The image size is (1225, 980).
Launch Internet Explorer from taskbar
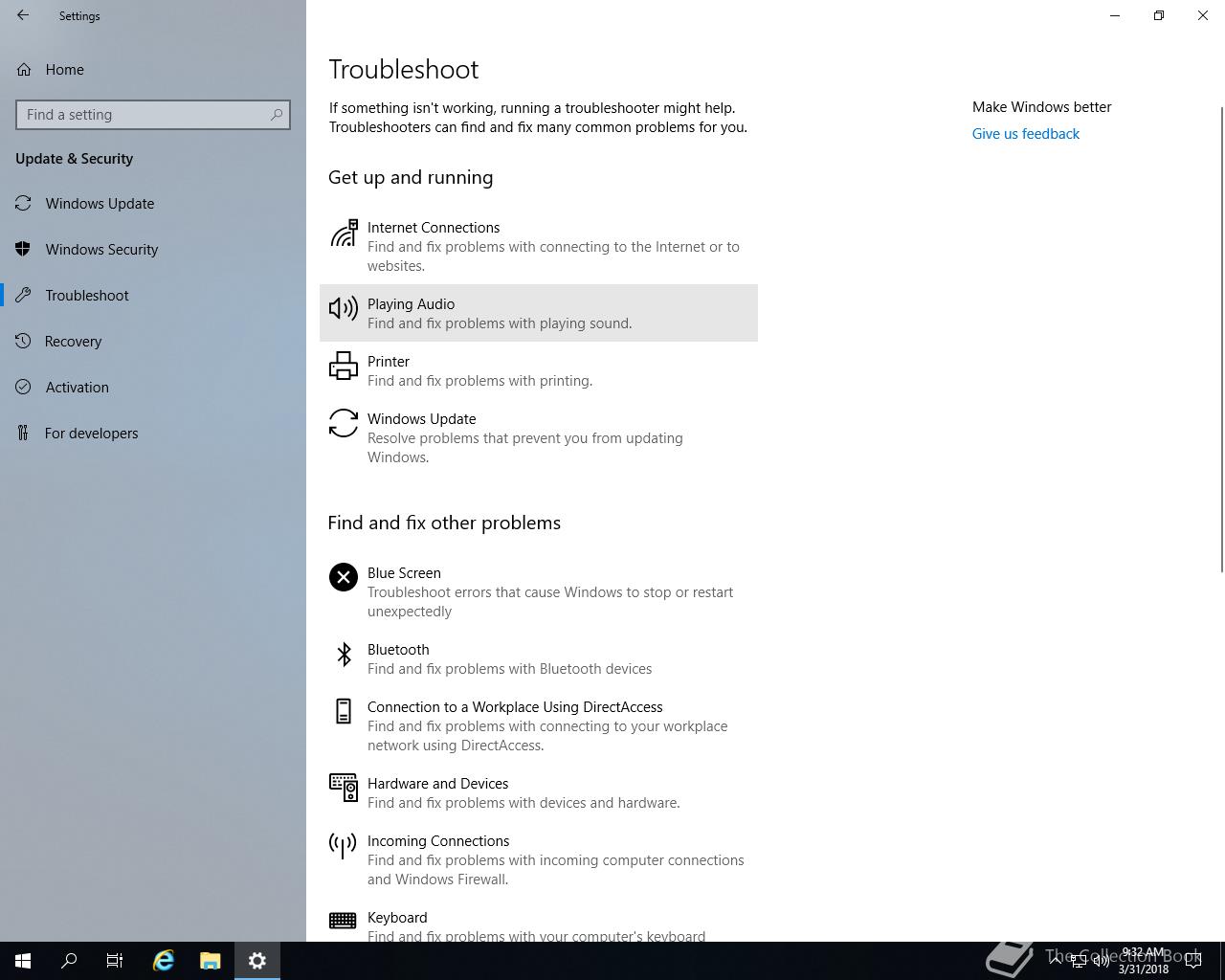coord(164,961)
